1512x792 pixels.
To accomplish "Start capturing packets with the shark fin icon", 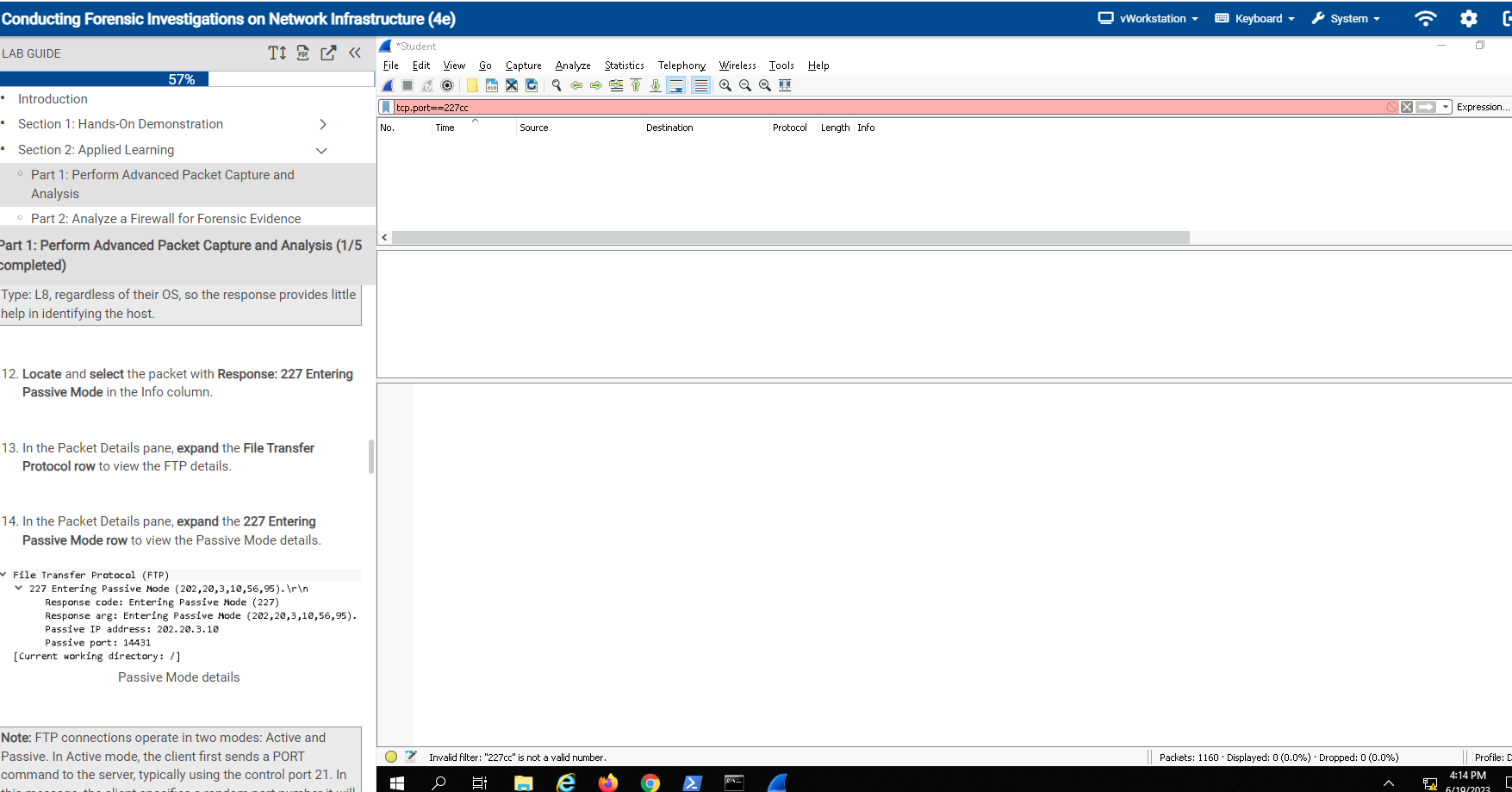I will click(x=388, y=85).
